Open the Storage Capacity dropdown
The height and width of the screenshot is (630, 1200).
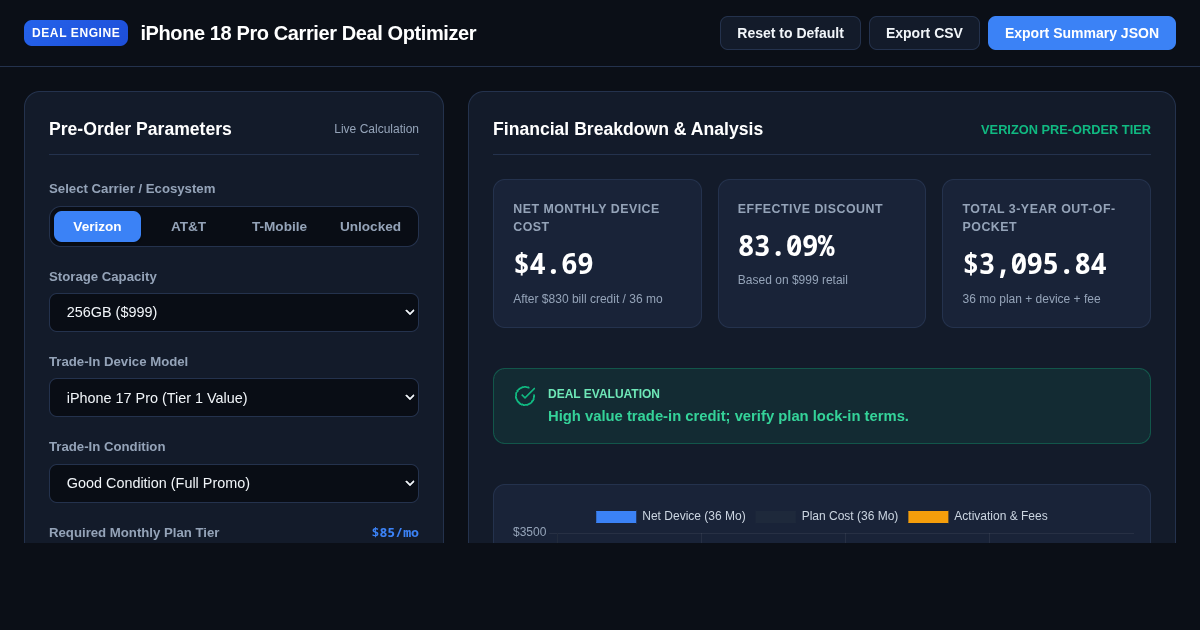coord(234,312)
